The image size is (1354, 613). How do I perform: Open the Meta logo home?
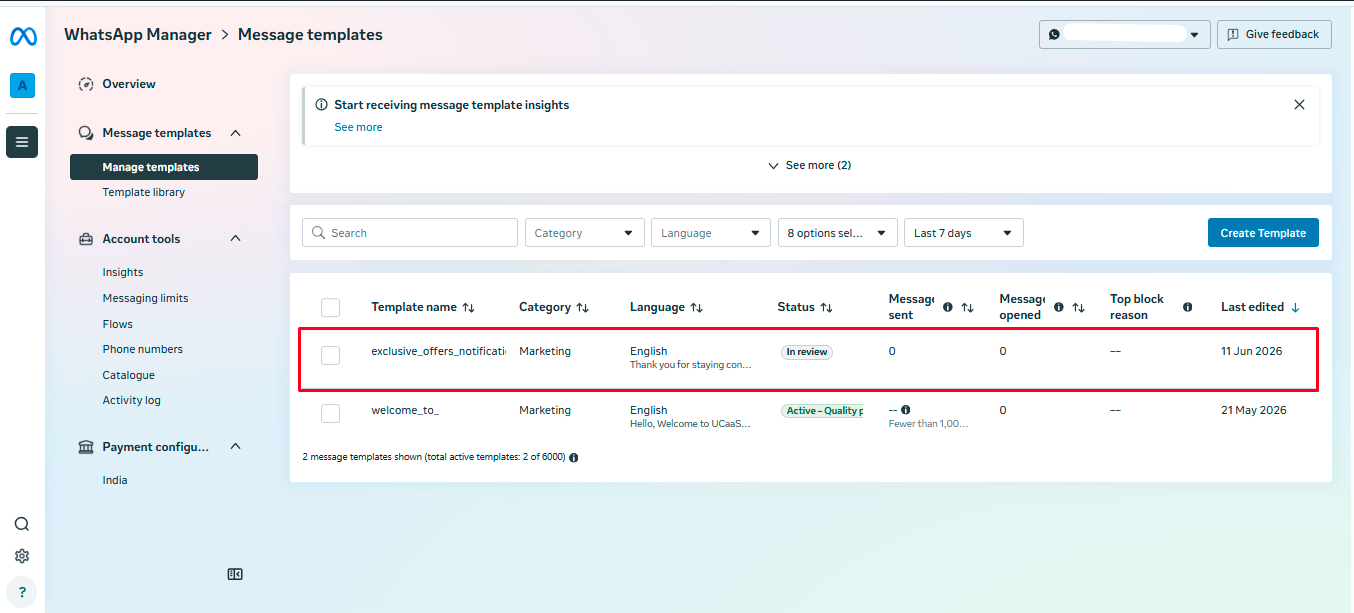[22, 36]
